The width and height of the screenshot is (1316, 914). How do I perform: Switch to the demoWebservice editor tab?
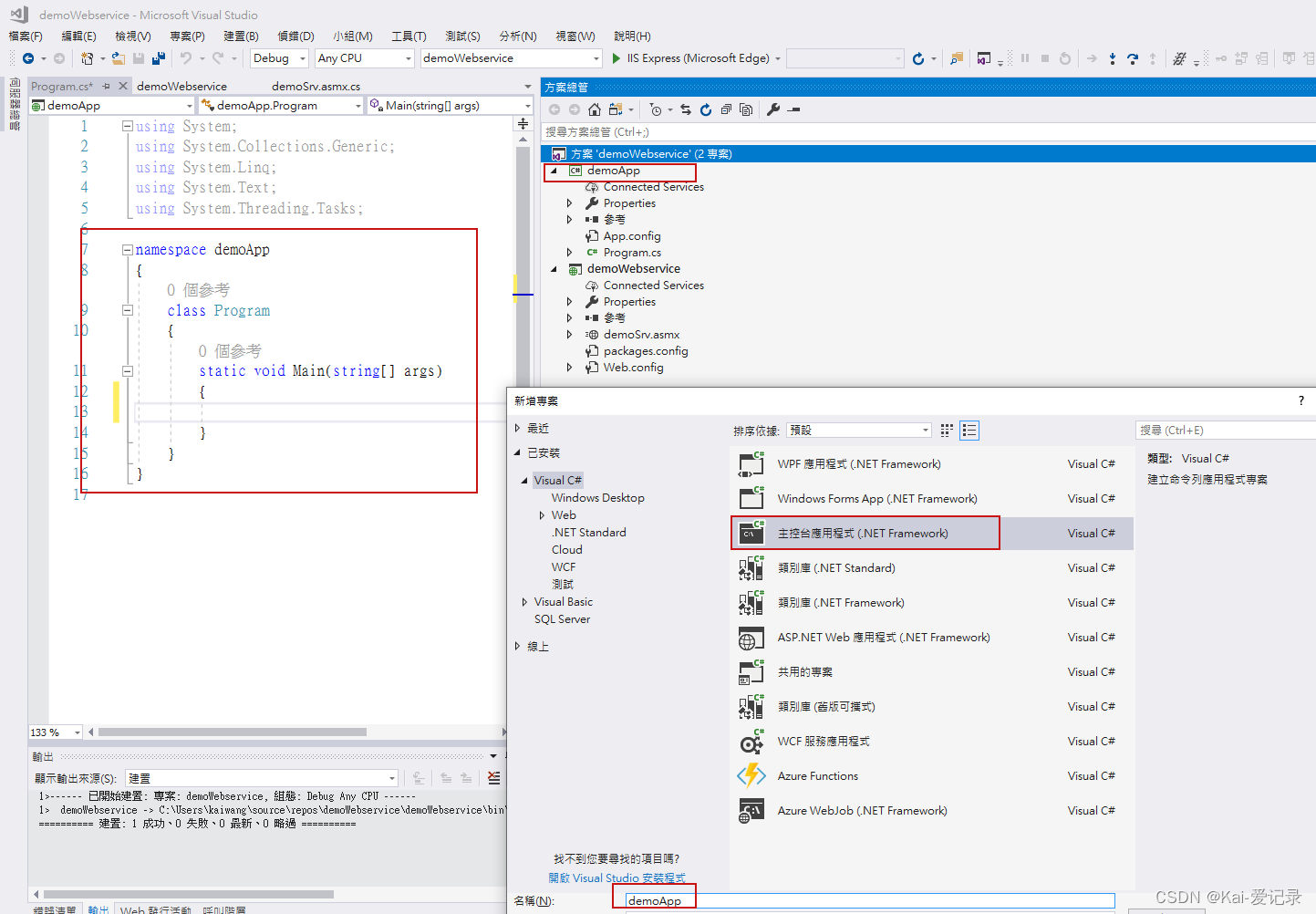[181, 87]
